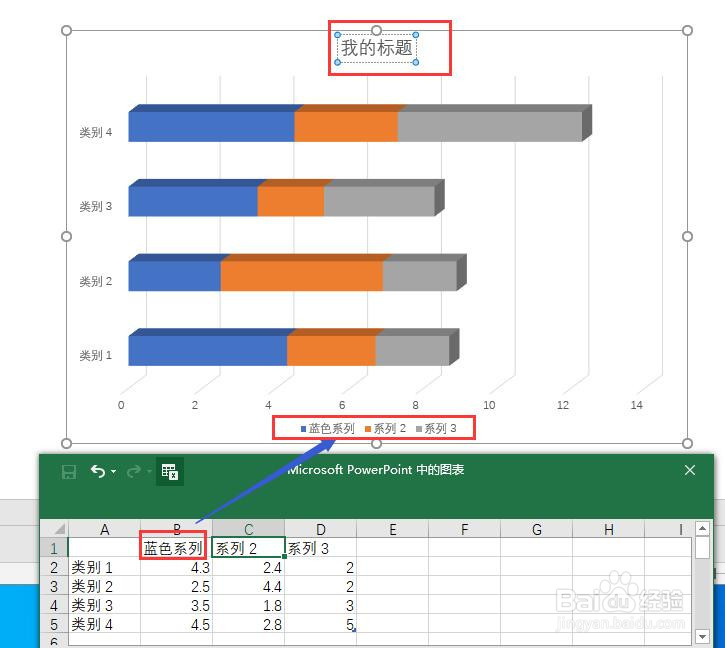Select cell A5 containing 类别 4

(104, 624)
